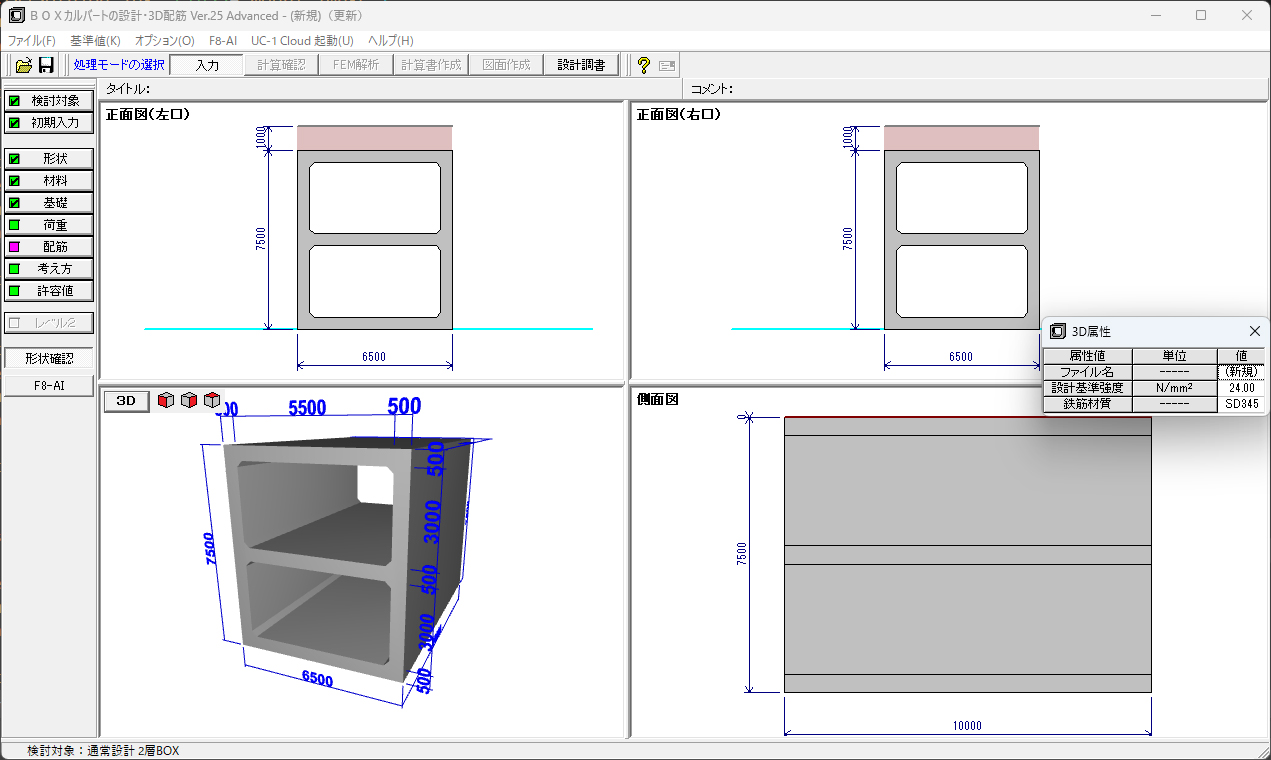Open the 許容値 input button

click(x=49, y=290)
